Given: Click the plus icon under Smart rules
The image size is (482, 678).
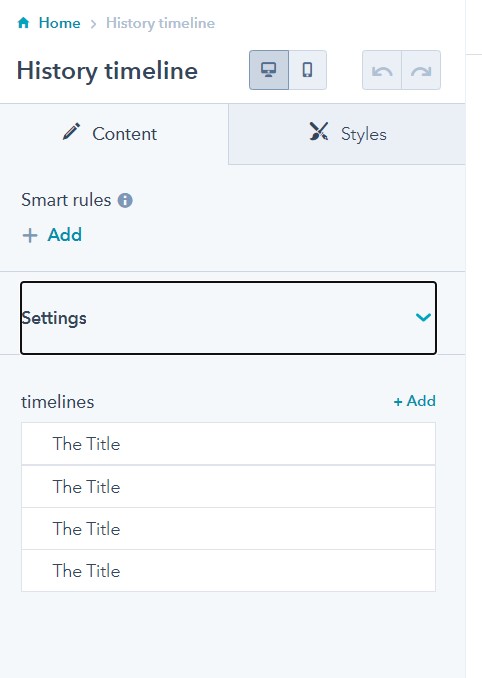Looking at the screenshot, I should pyautogui.click(x=30, y=236).
